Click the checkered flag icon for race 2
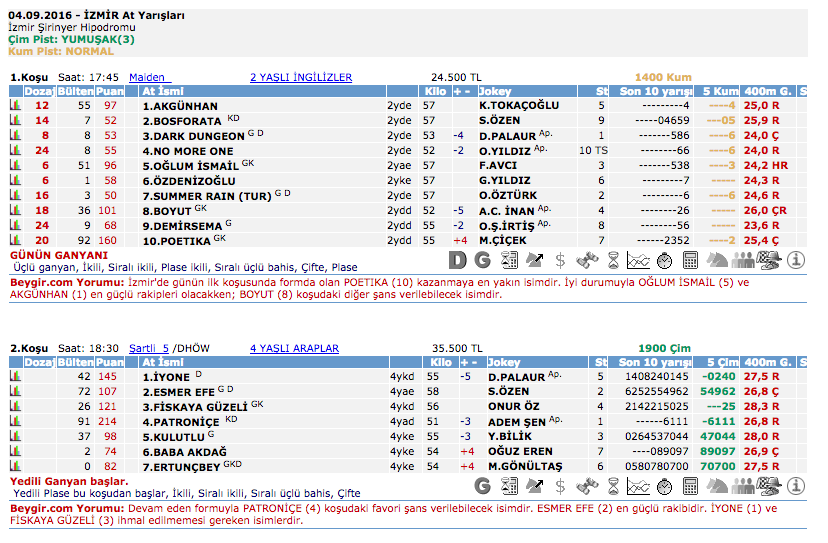Image resolution: width=828 pixels, height=543 pixels. [769, 485]
